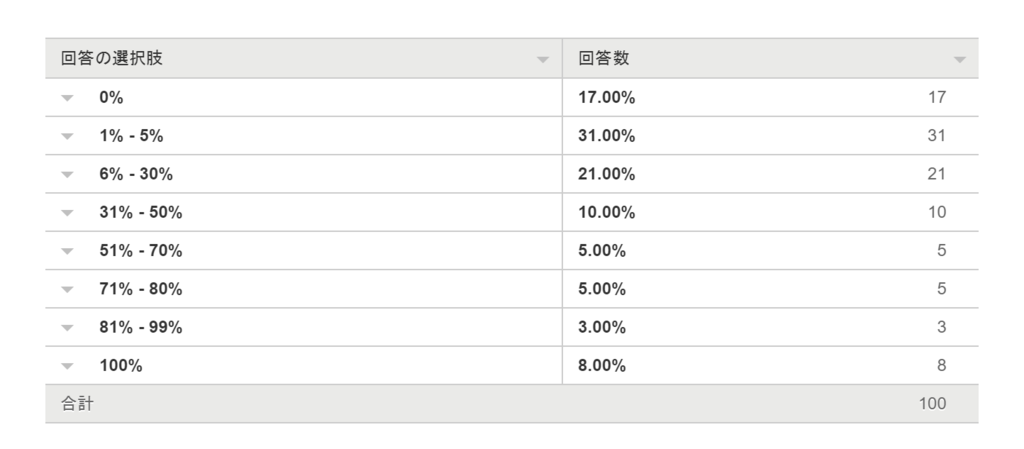Click the 17.00% percentage cell
Screen dimensions: 1024x449
[606, 97]
